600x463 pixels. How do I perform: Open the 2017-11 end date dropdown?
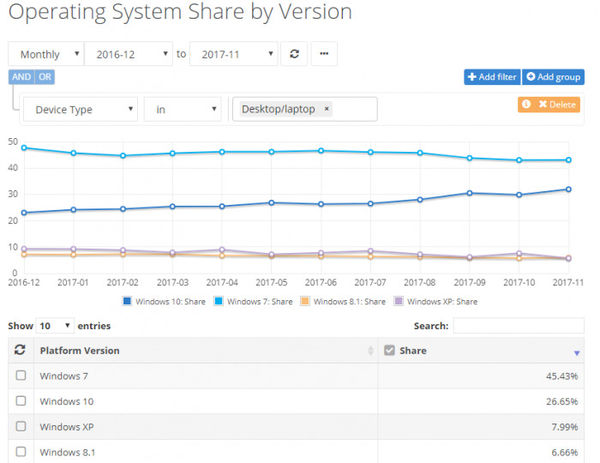click(233, 54)
